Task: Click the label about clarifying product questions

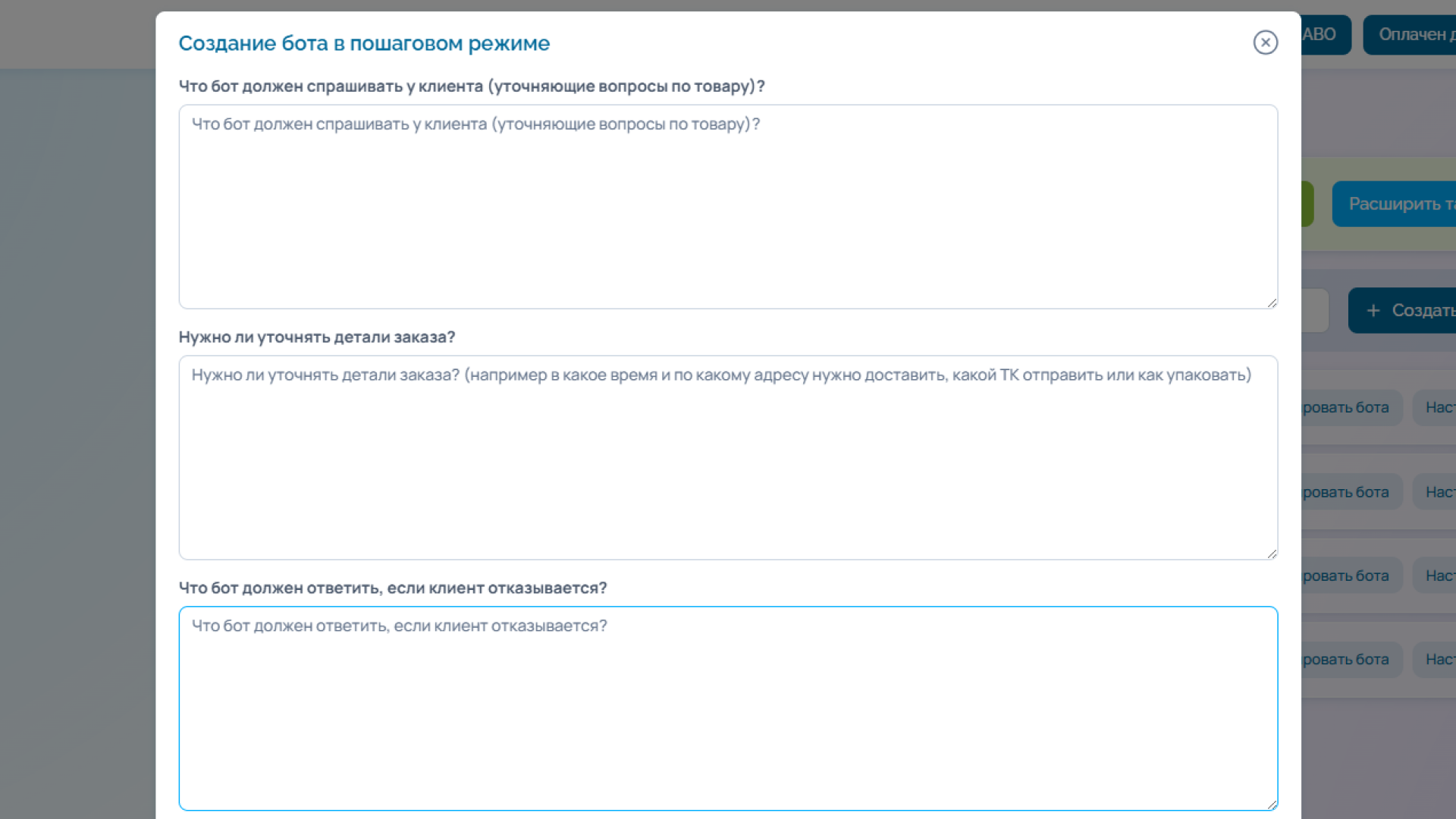Action: coord(472,86)
